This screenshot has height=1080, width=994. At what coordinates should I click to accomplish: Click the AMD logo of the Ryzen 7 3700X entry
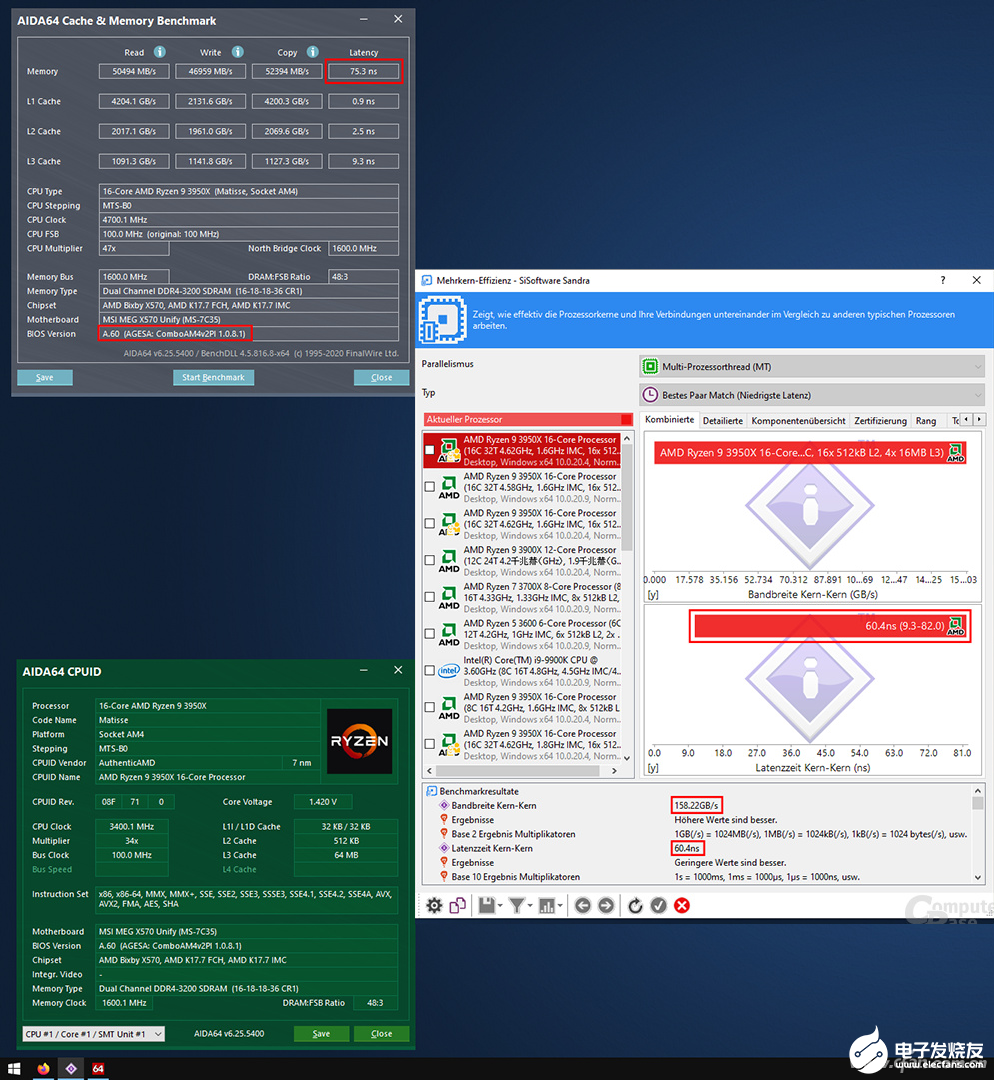point(449,597)
